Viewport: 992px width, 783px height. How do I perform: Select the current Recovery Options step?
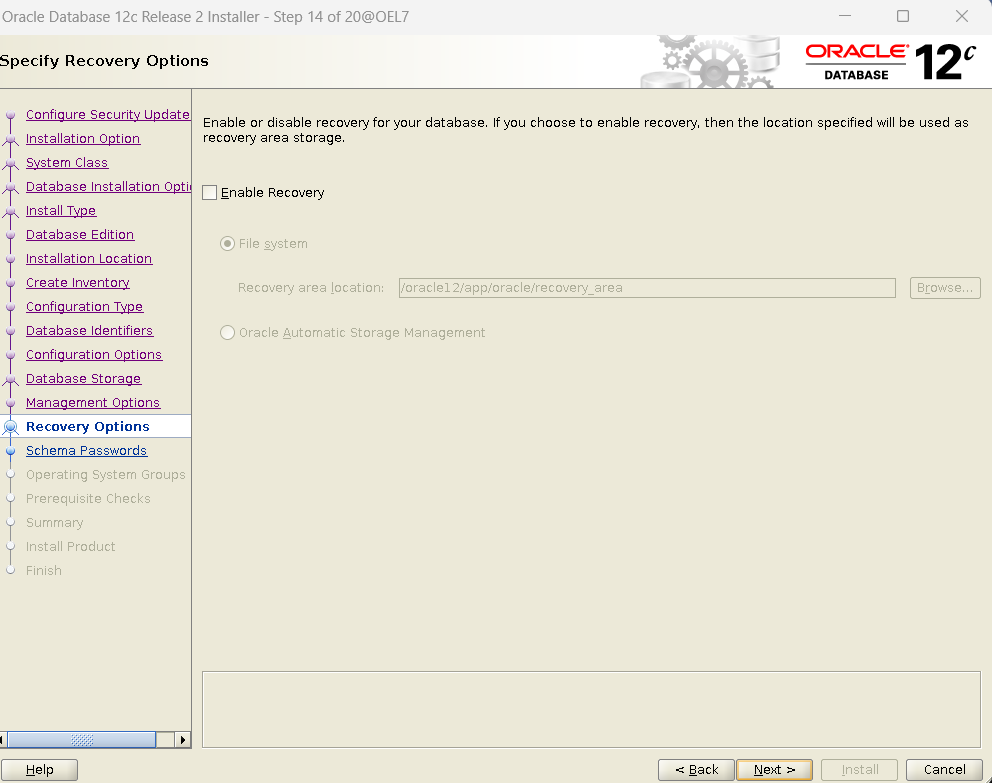(x=88, y=427)
